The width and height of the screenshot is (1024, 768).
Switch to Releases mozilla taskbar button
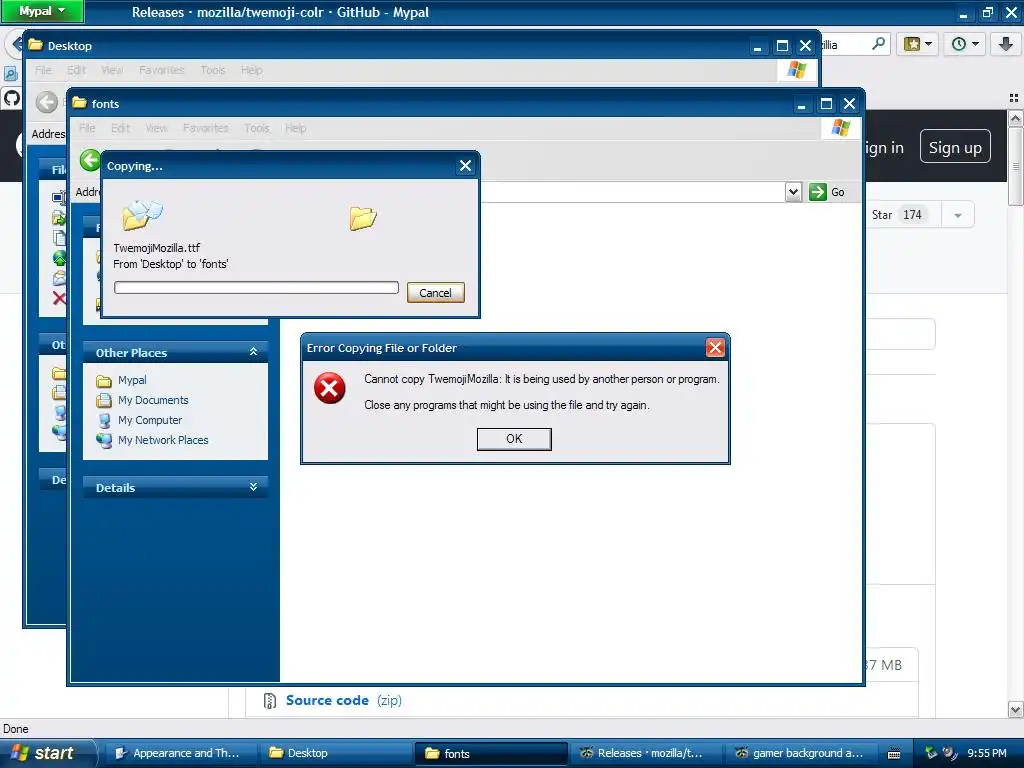tap(645, 753)
